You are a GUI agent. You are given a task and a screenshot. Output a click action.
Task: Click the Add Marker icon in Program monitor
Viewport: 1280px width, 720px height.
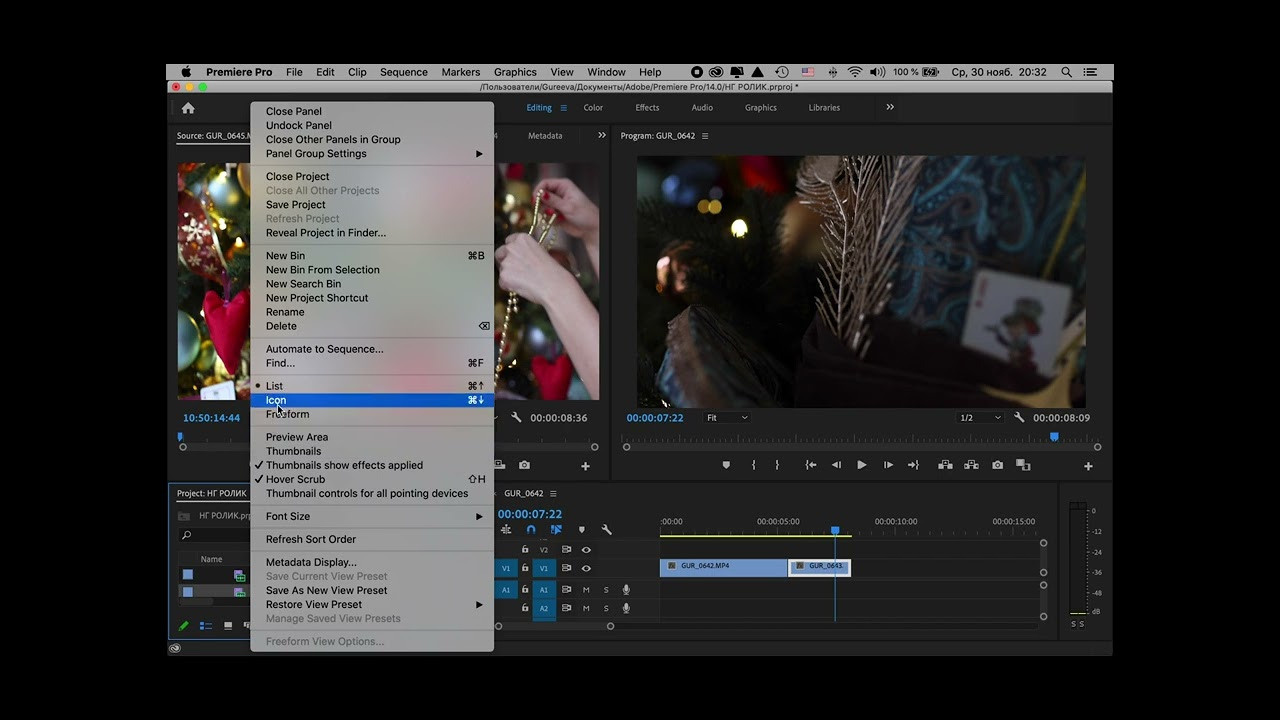tap(726, 465)
